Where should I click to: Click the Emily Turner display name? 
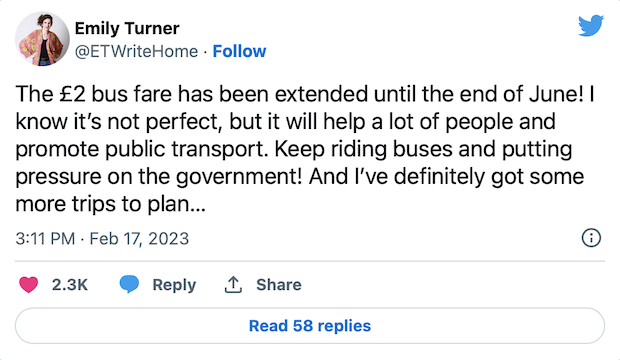(127, 28)
